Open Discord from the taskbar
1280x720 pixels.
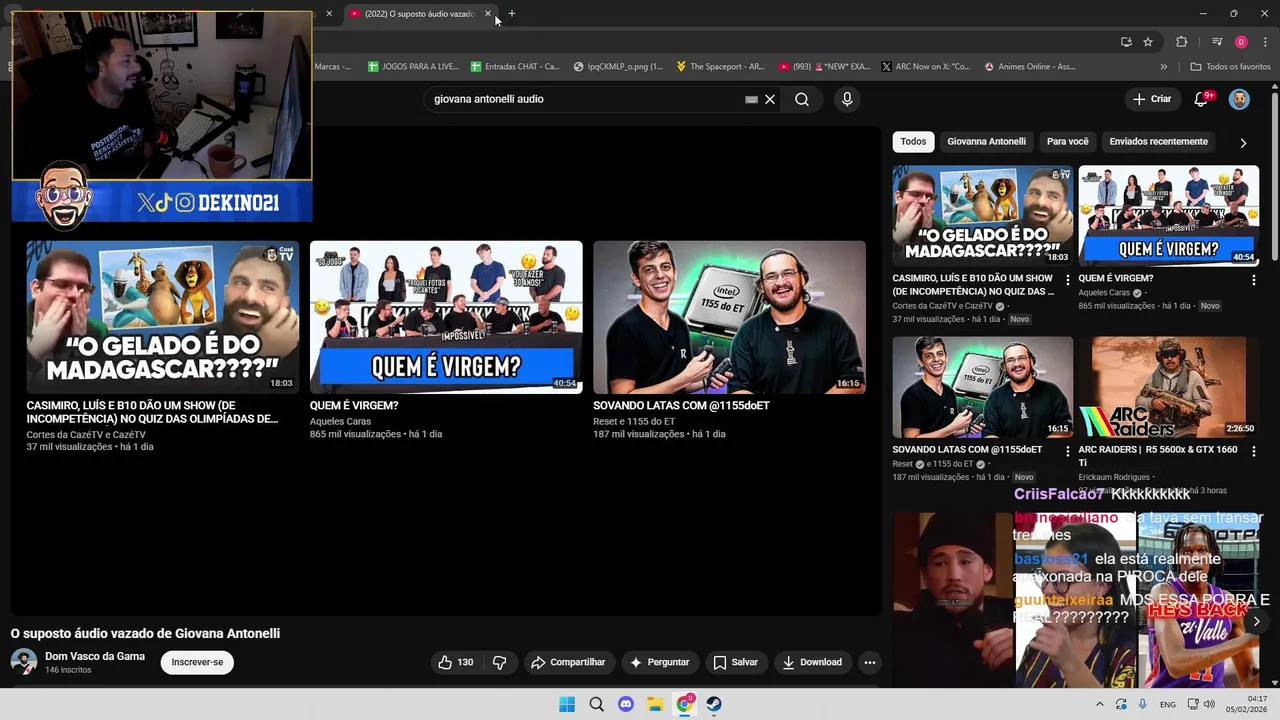(x=626, y=704)
